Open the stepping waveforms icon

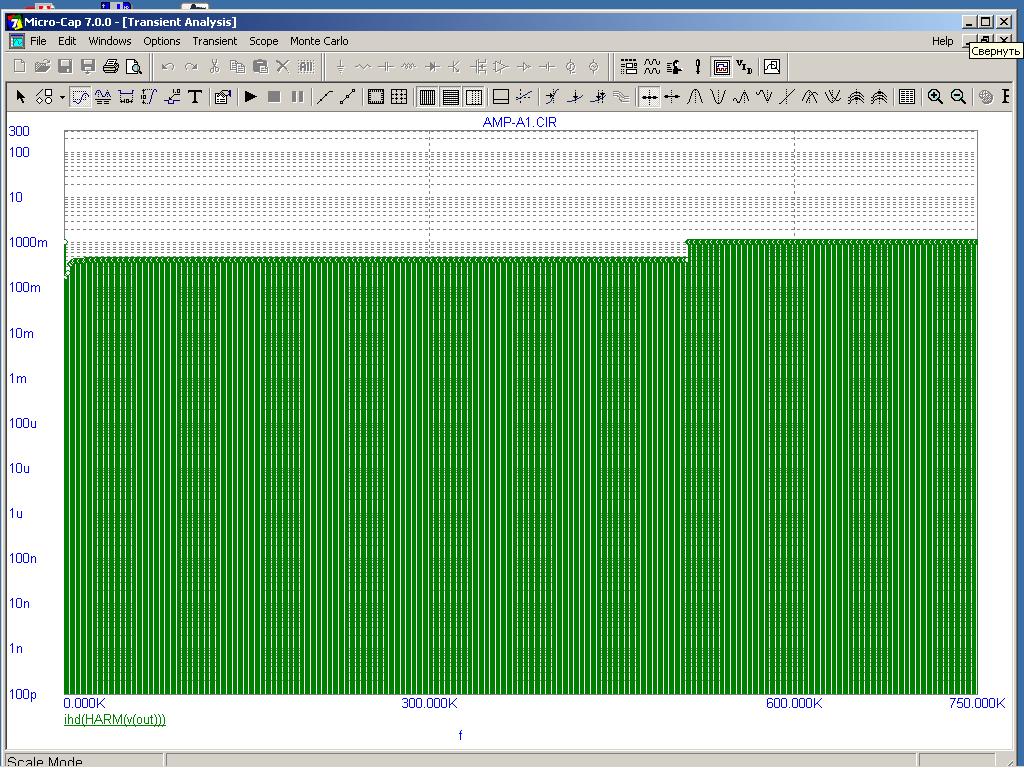[652, 66]
